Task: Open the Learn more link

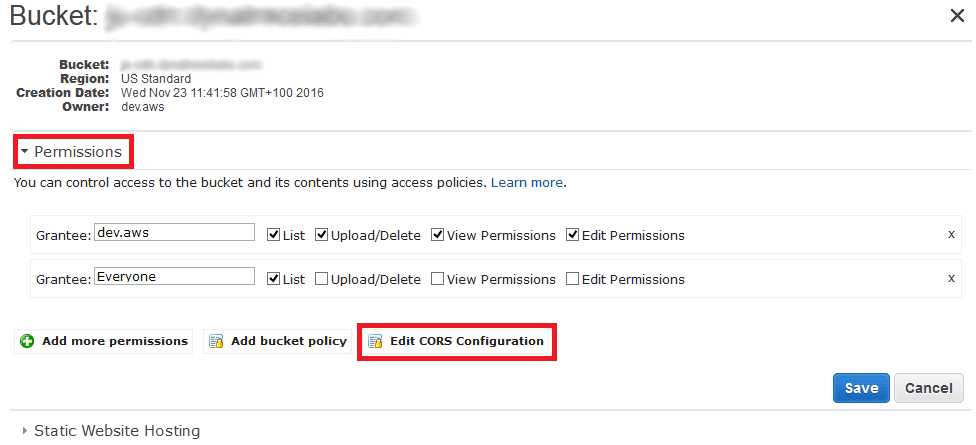Action: (x=527, y=183)
